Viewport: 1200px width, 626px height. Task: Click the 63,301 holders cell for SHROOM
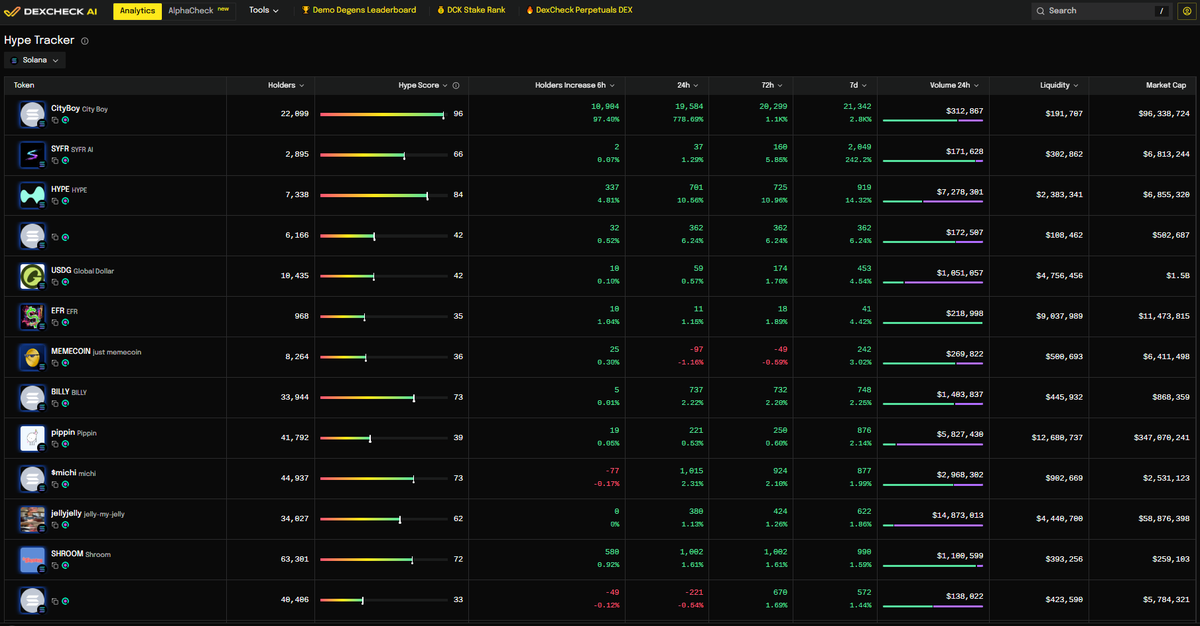tap(295, 560)
